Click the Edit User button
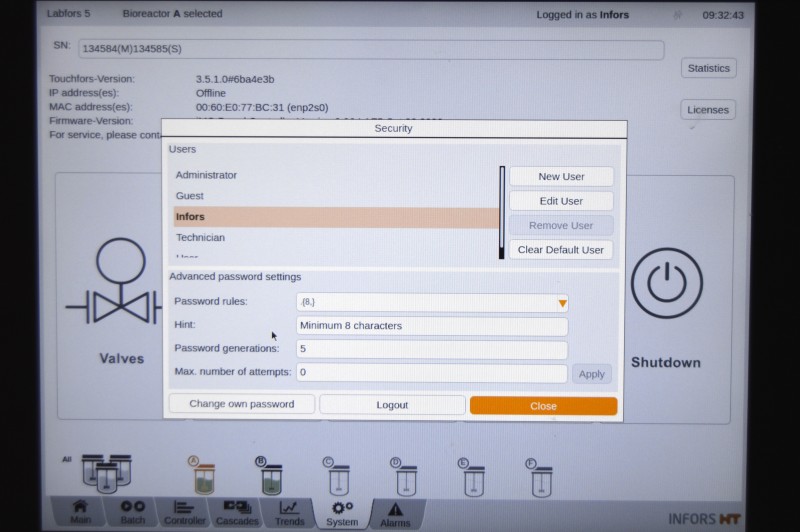 (x=561, y=201)
